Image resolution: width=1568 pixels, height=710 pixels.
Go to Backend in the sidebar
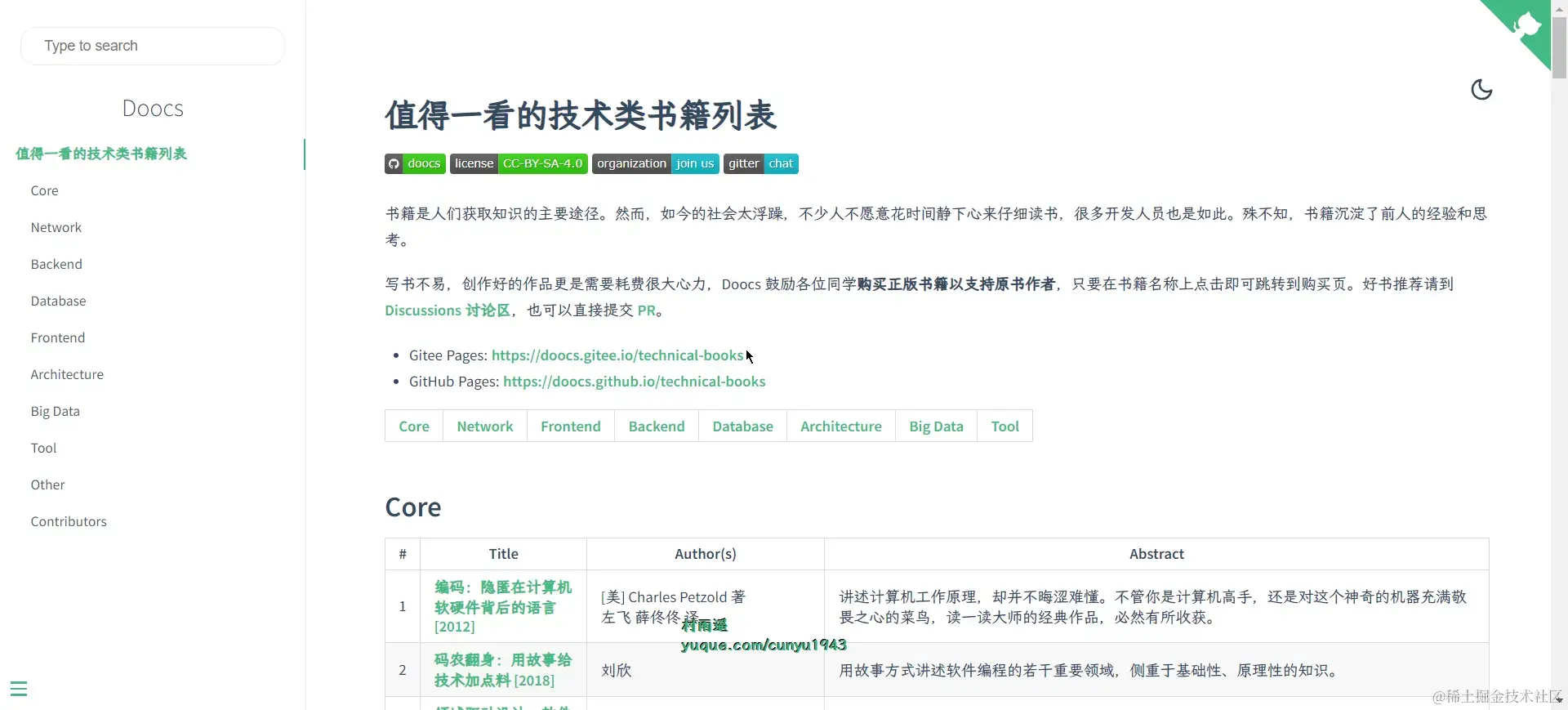tap(56, 264)
